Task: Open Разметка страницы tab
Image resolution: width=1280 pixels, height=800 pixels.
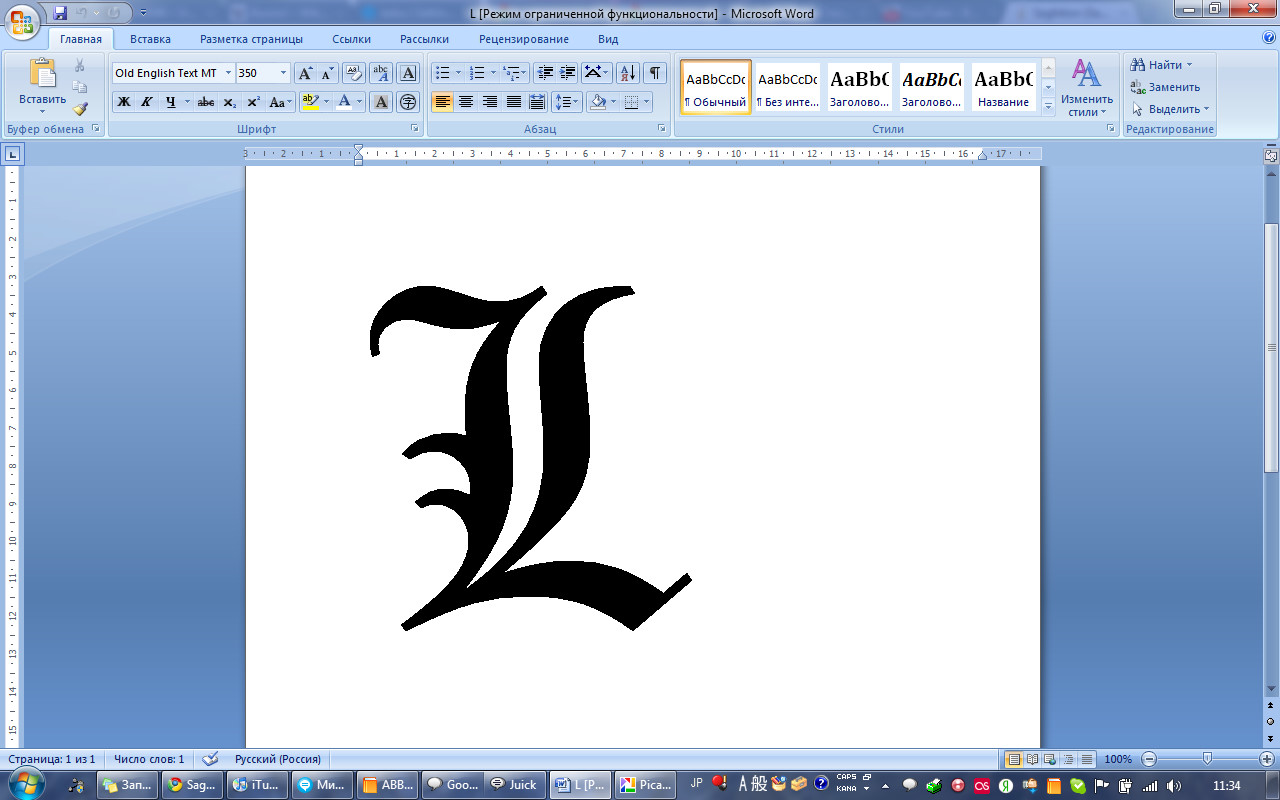Action: pos(251,39)
